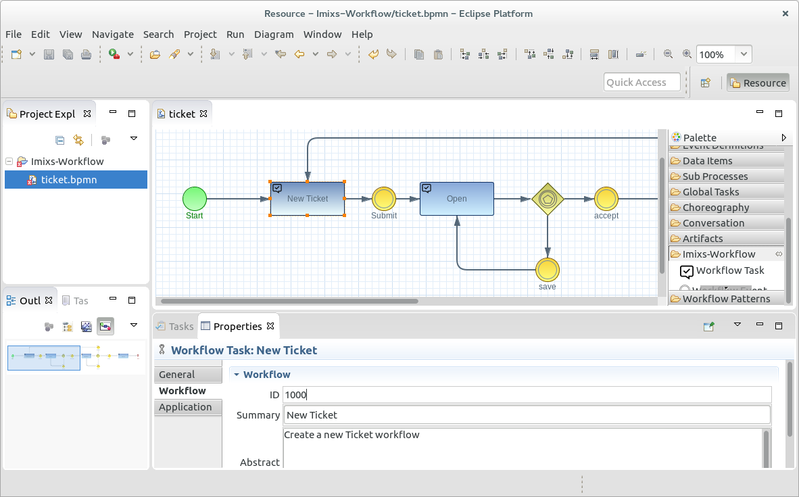Select the Open task box
This screenshot has height=497, width=799.
coord(457,199)
